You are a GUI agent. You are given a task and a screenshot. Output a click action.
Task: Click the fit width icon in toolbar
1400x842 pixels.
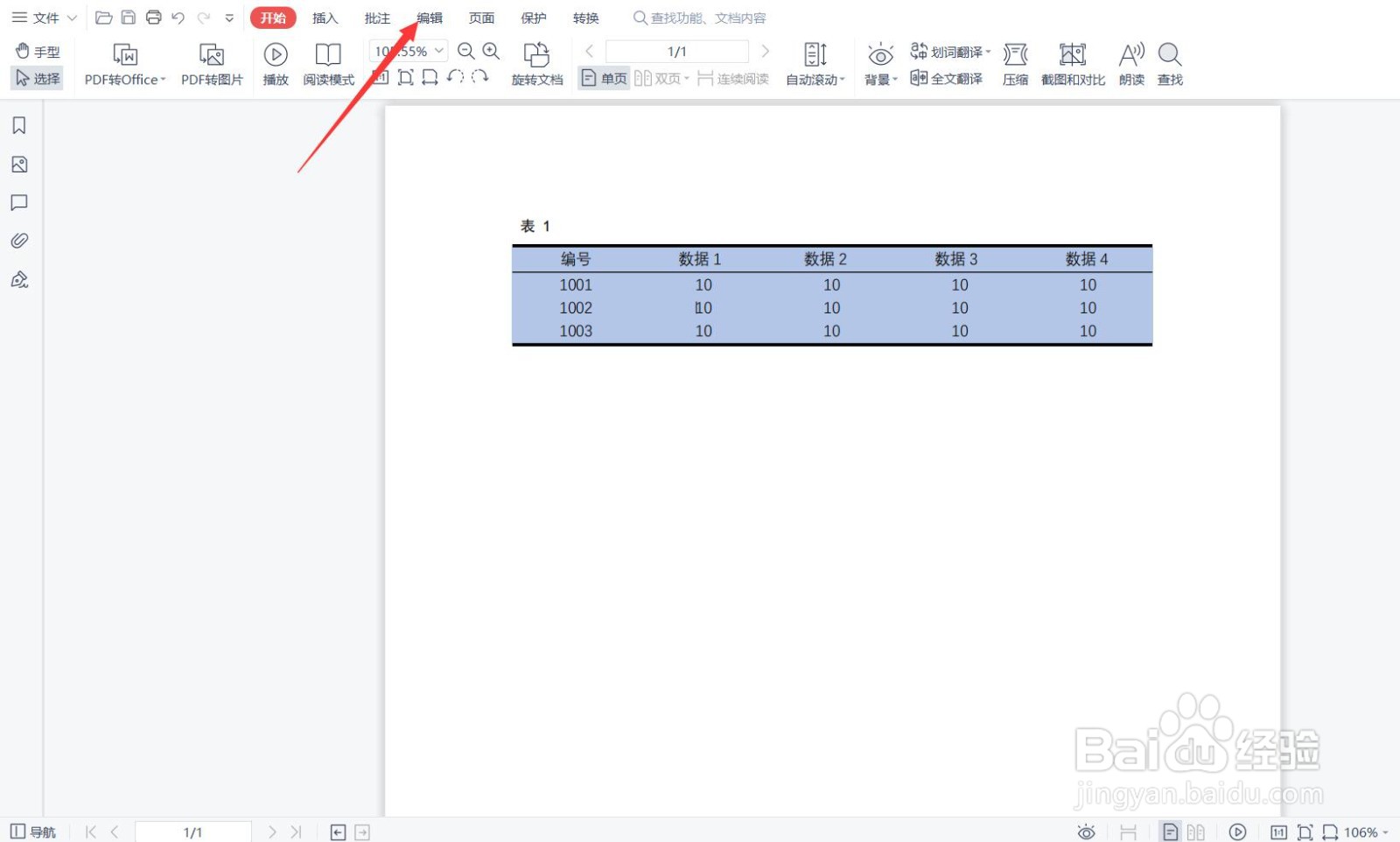pyautogui.click(x=430, y=77)
